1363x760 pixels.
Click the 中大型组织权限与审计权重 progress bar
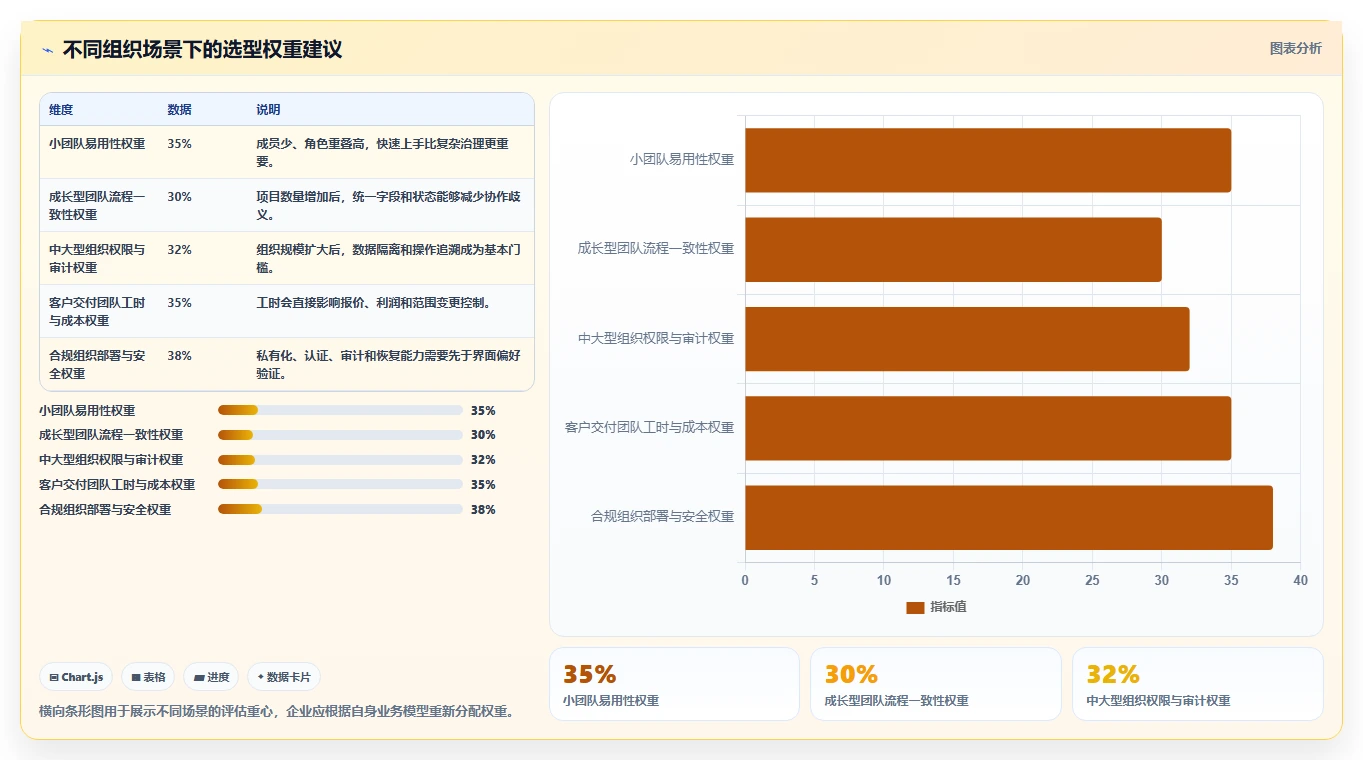coord(340,460)
